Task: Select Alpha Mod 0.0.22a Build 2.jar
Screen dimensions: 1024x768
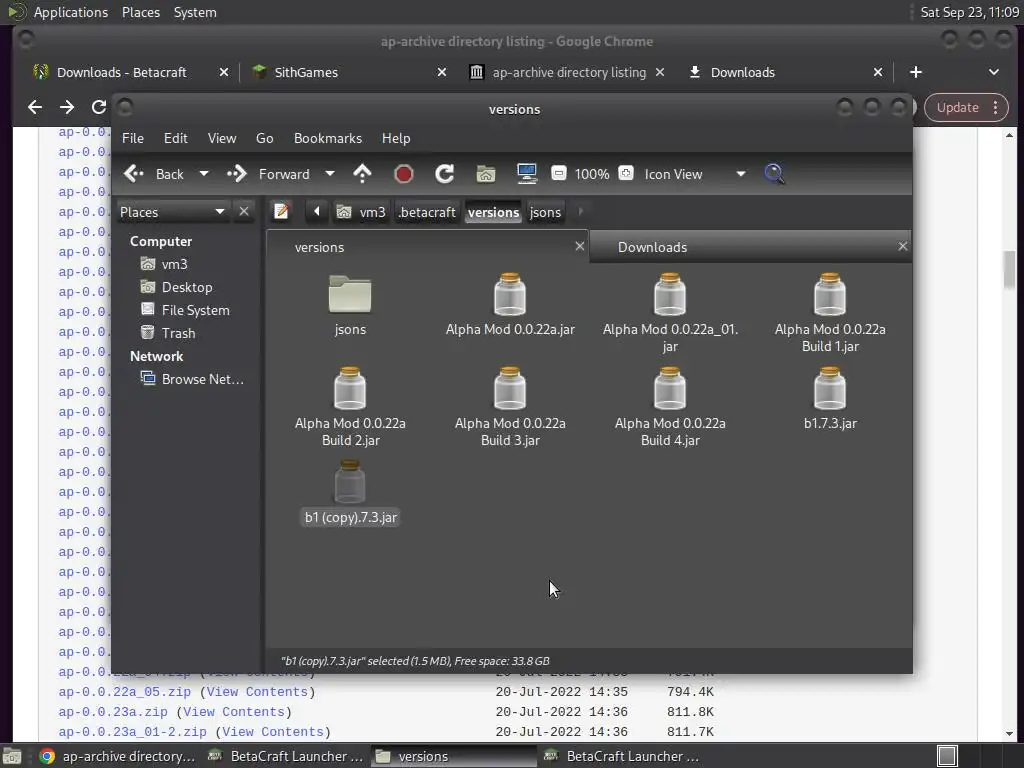Action: tap(350, 408)
